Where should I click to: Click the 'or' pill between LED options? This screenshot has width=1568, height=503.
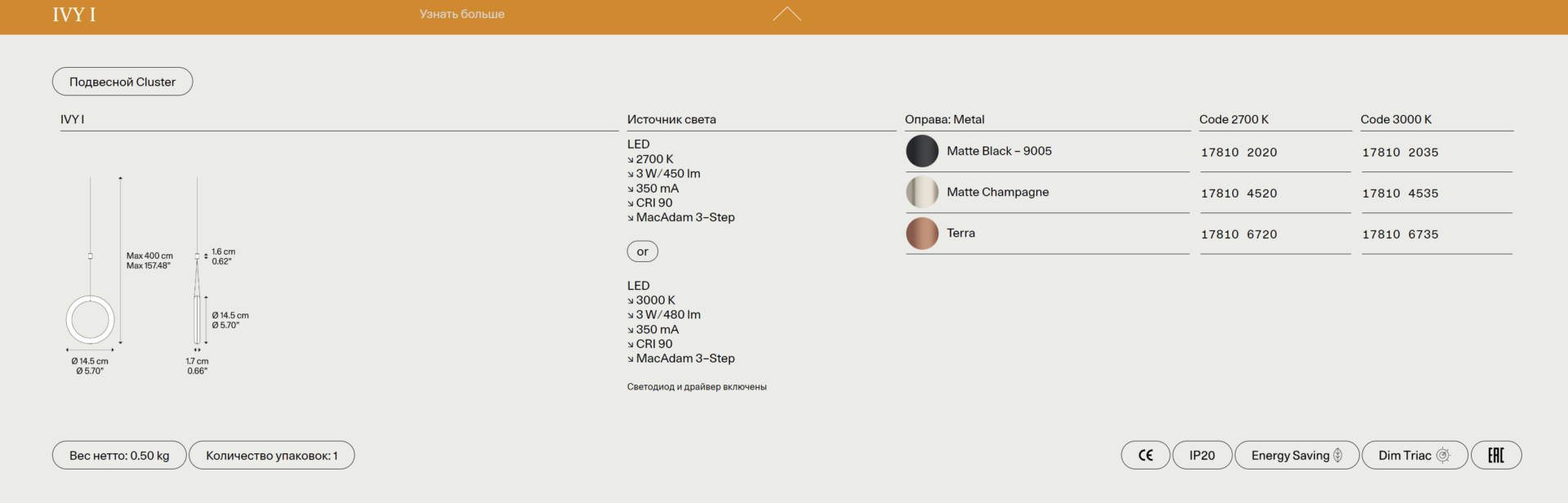click(642, 251)
